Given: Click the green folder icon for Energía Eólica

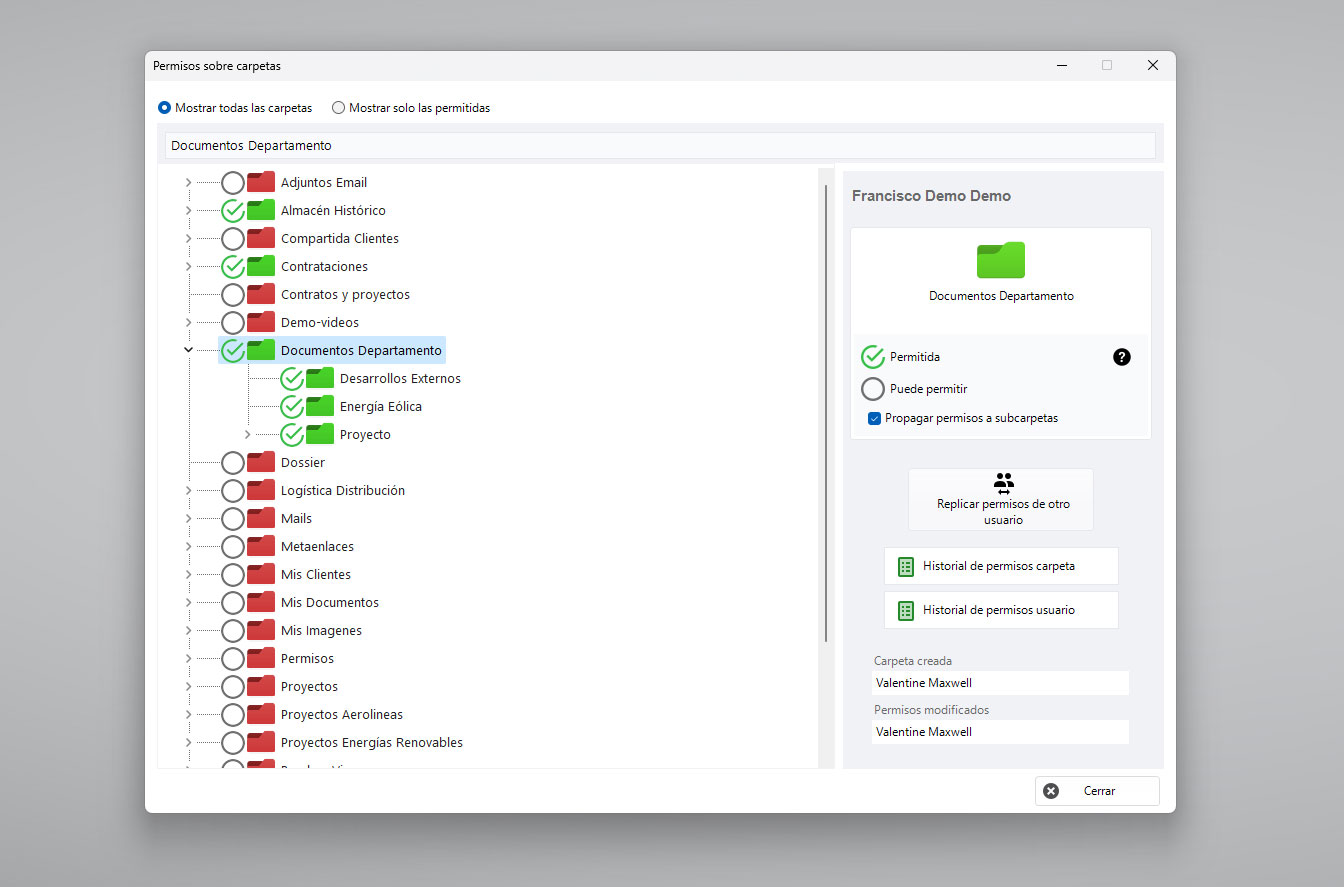Looking at the screenshot, I should pos(320,406).
